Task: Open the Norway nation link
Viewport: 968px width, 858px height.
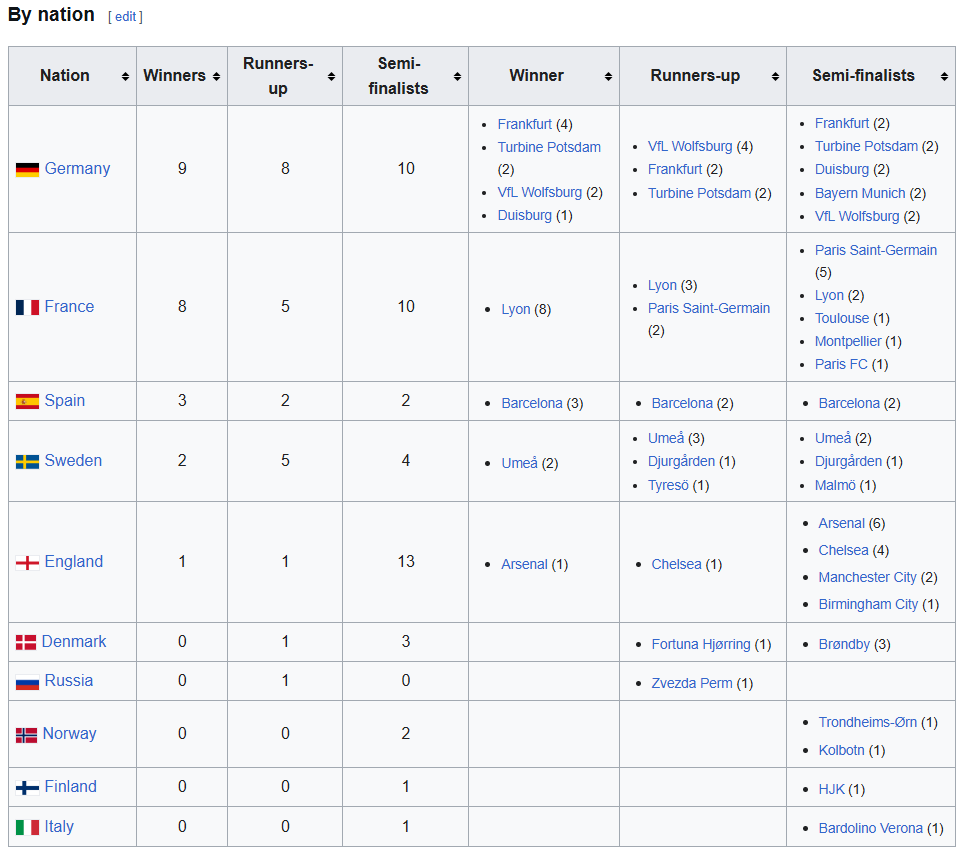Action: [x=70, y=734]
